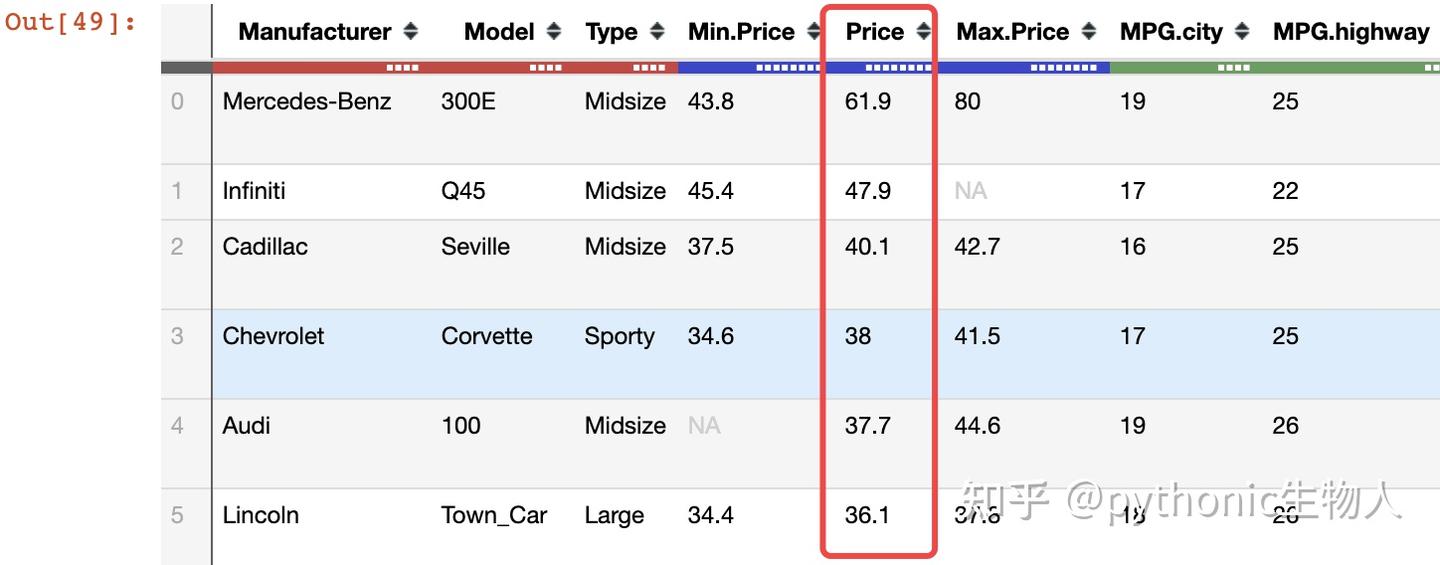
Task: Click the Corvette model cell
Action: (487, 336)
